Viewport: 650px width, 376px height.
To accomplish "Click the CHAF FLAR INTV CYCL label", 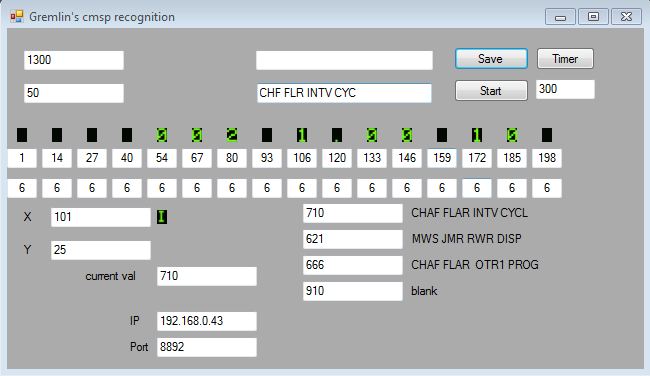I will point(469,213).
